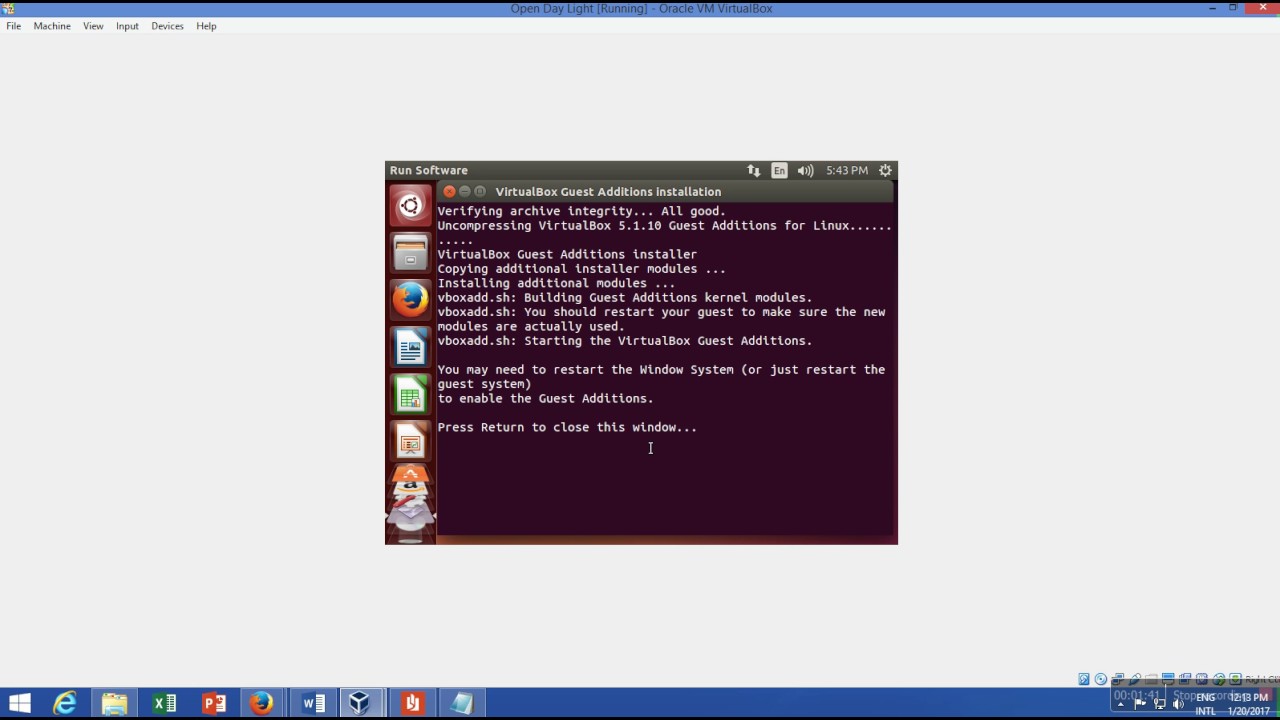Open Excel from the Windows taskbar
The image size is (1280, 720).
point(164,704)
